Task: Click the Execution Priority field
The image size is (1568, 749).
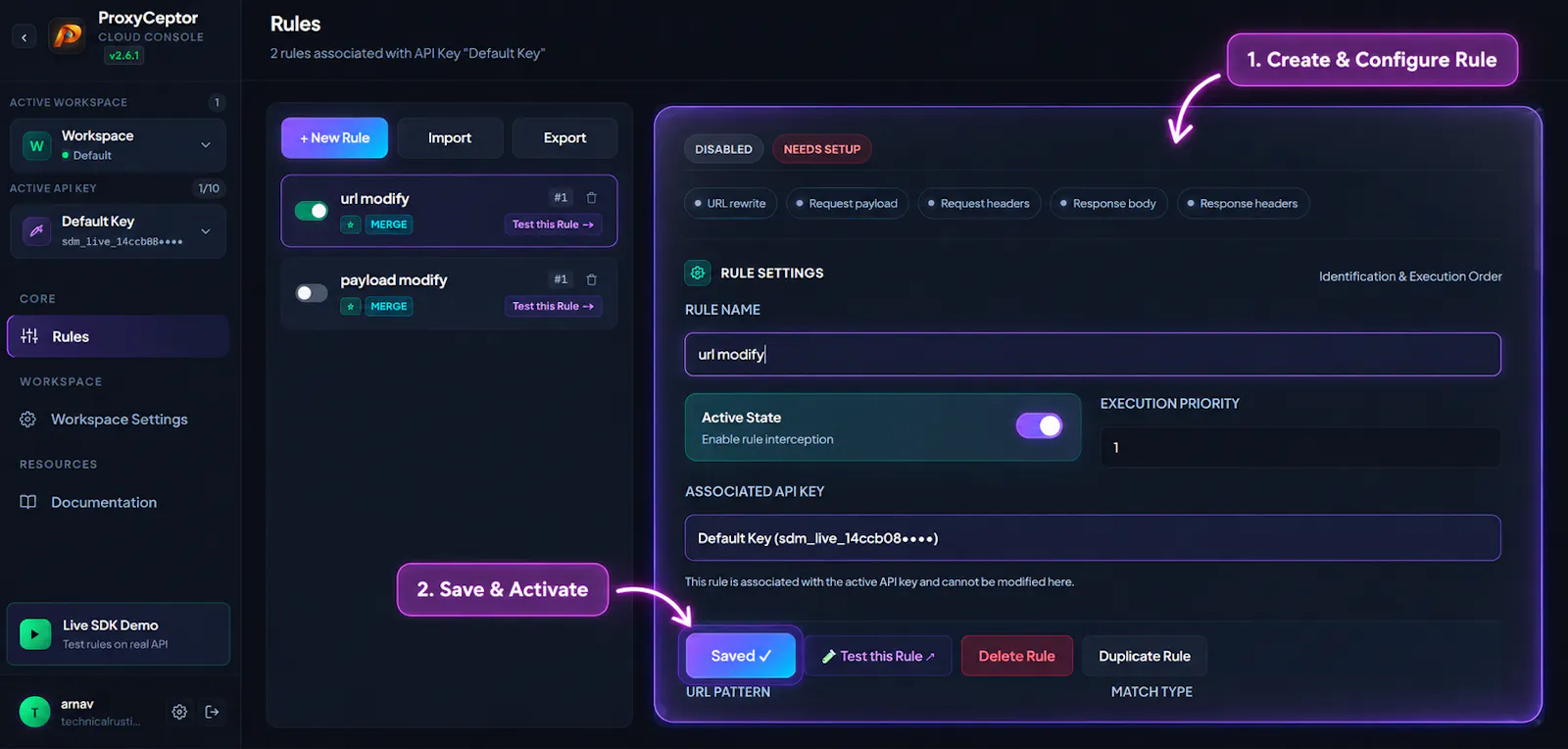Action: tap(1300, 447)
